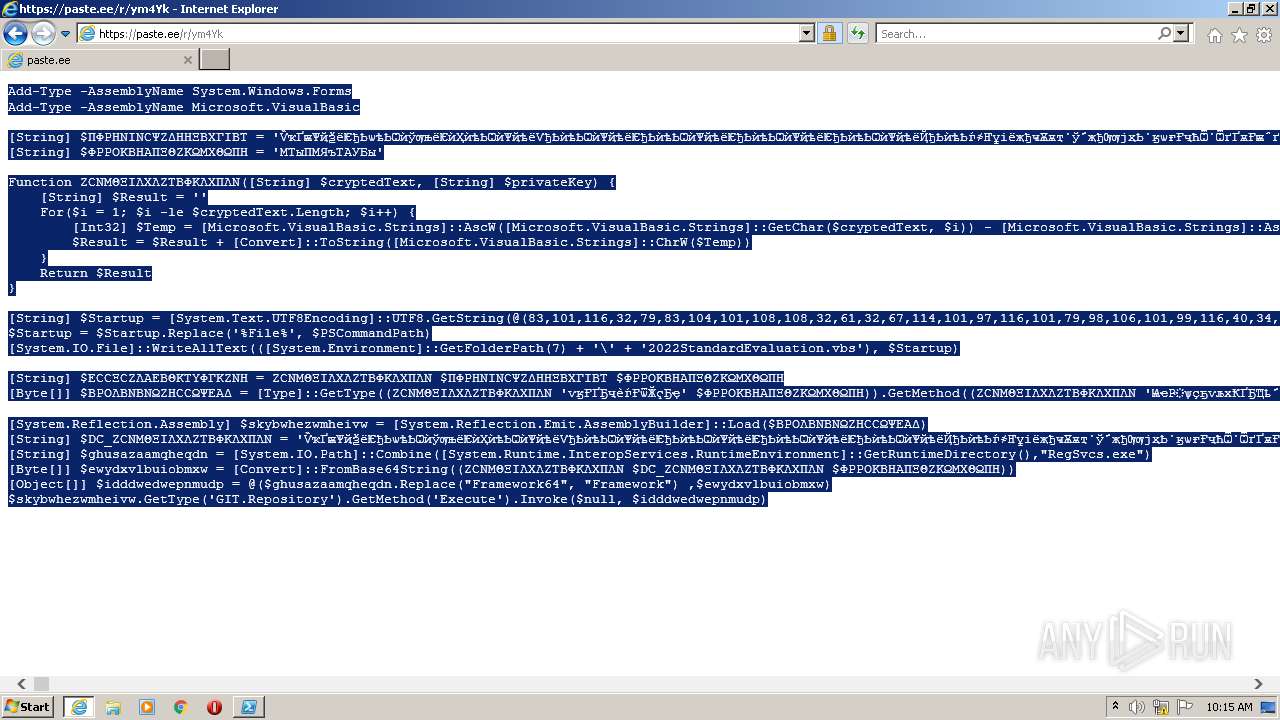Click the Start button

(x=28, y=707)
